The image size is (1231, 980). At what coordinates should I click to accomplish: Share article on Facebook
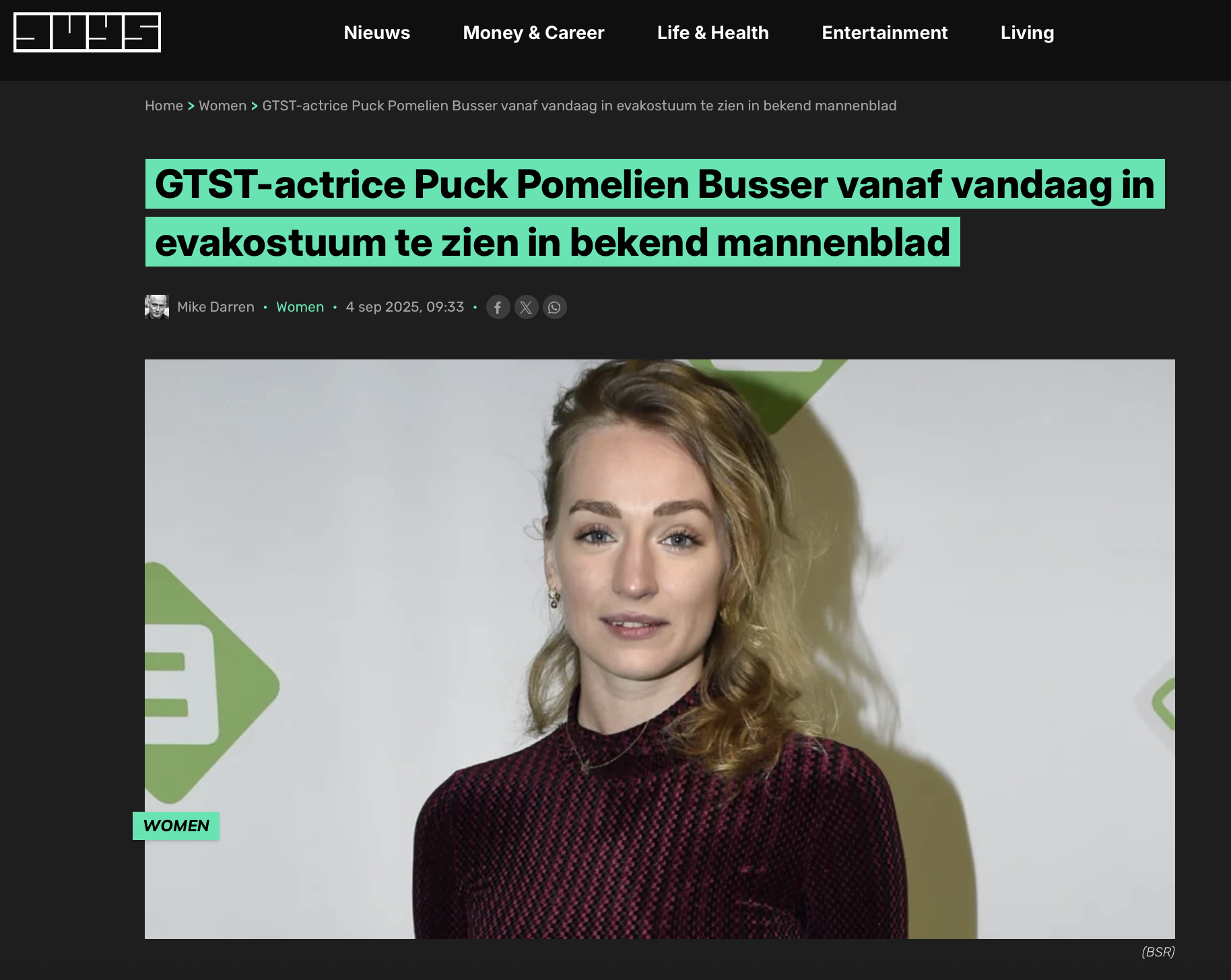coord(498,308)
